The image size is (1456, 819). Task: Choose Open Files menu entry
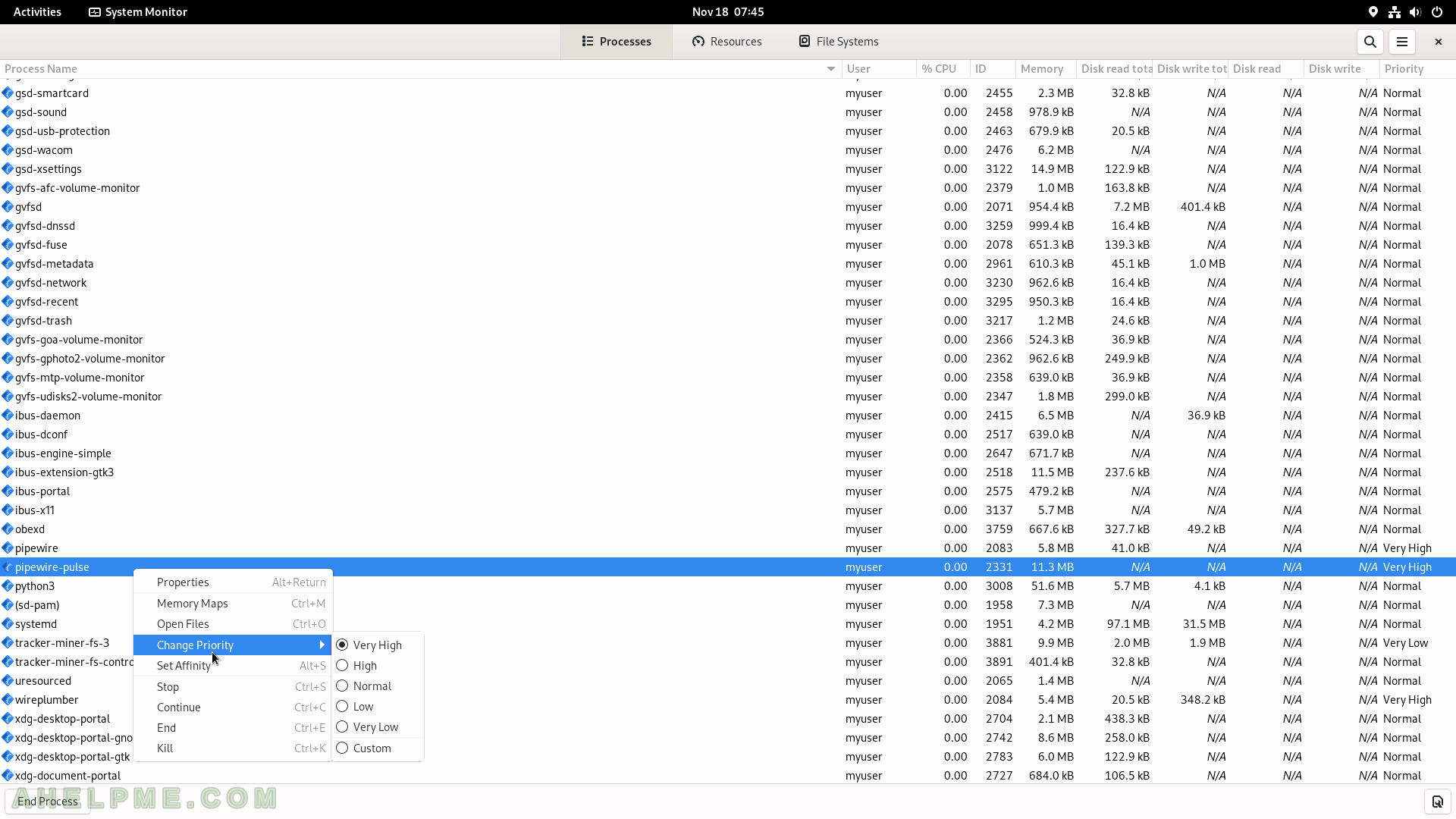[233, 624]
